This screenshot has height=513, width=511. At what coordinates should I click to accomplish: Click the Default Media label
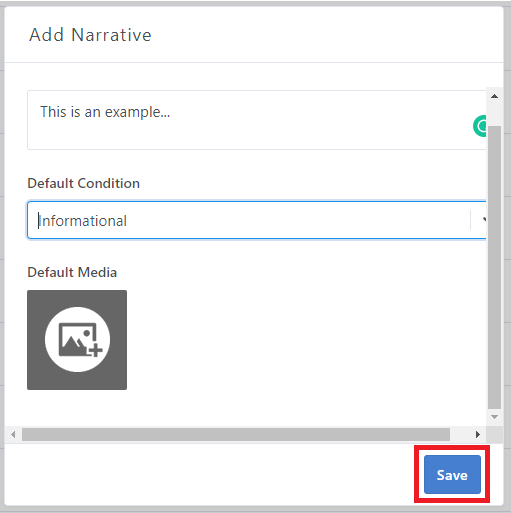[x=72, y=272]
